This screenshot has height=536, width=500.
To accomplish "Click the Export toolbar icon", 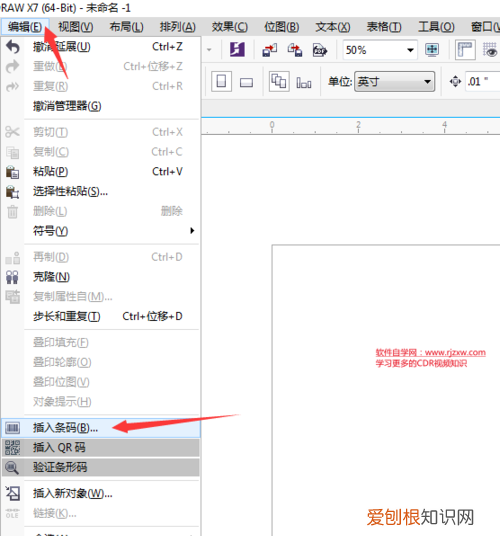I will click(x=295, y=50).
